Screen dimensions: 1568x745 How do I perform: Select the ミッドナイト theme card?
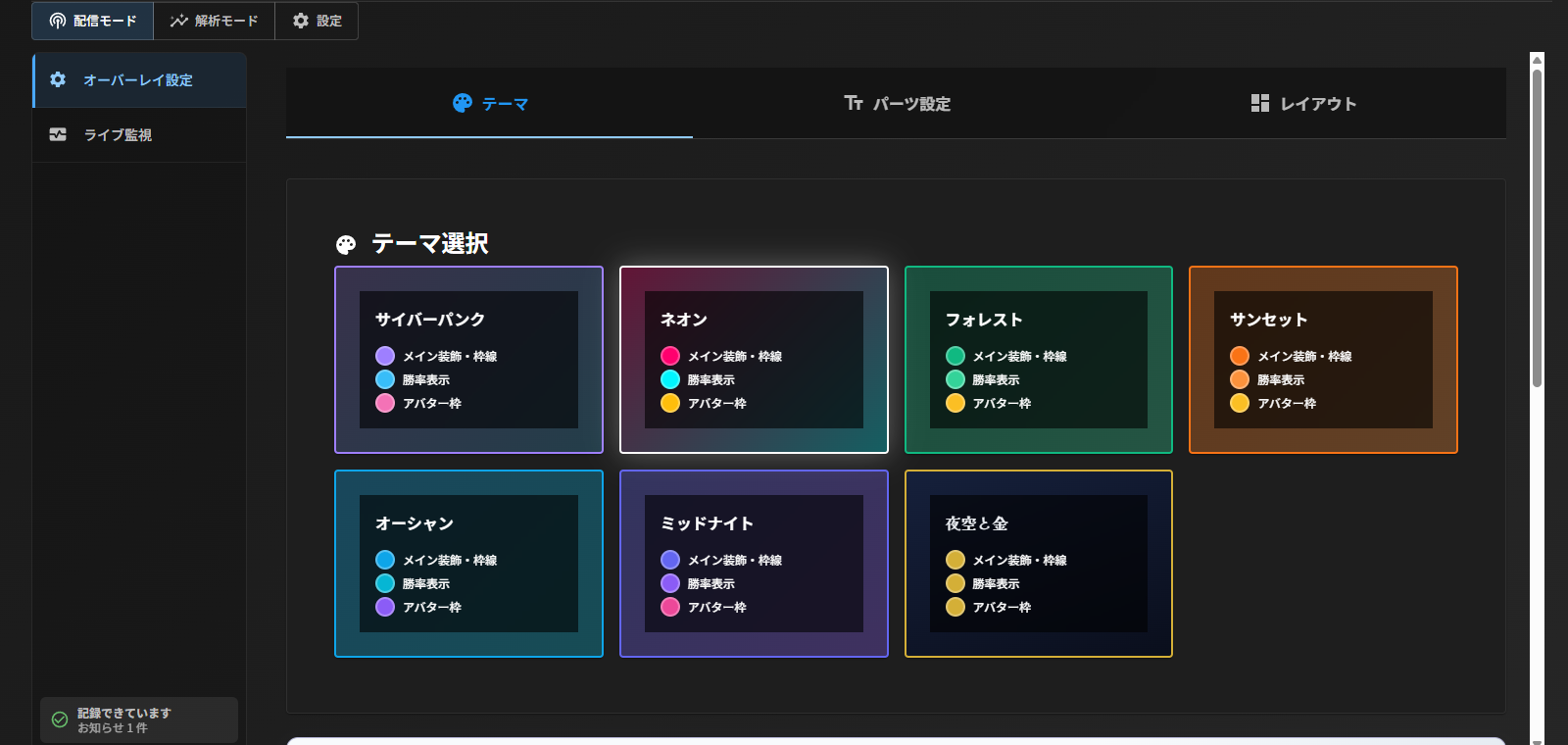[754, 564]
